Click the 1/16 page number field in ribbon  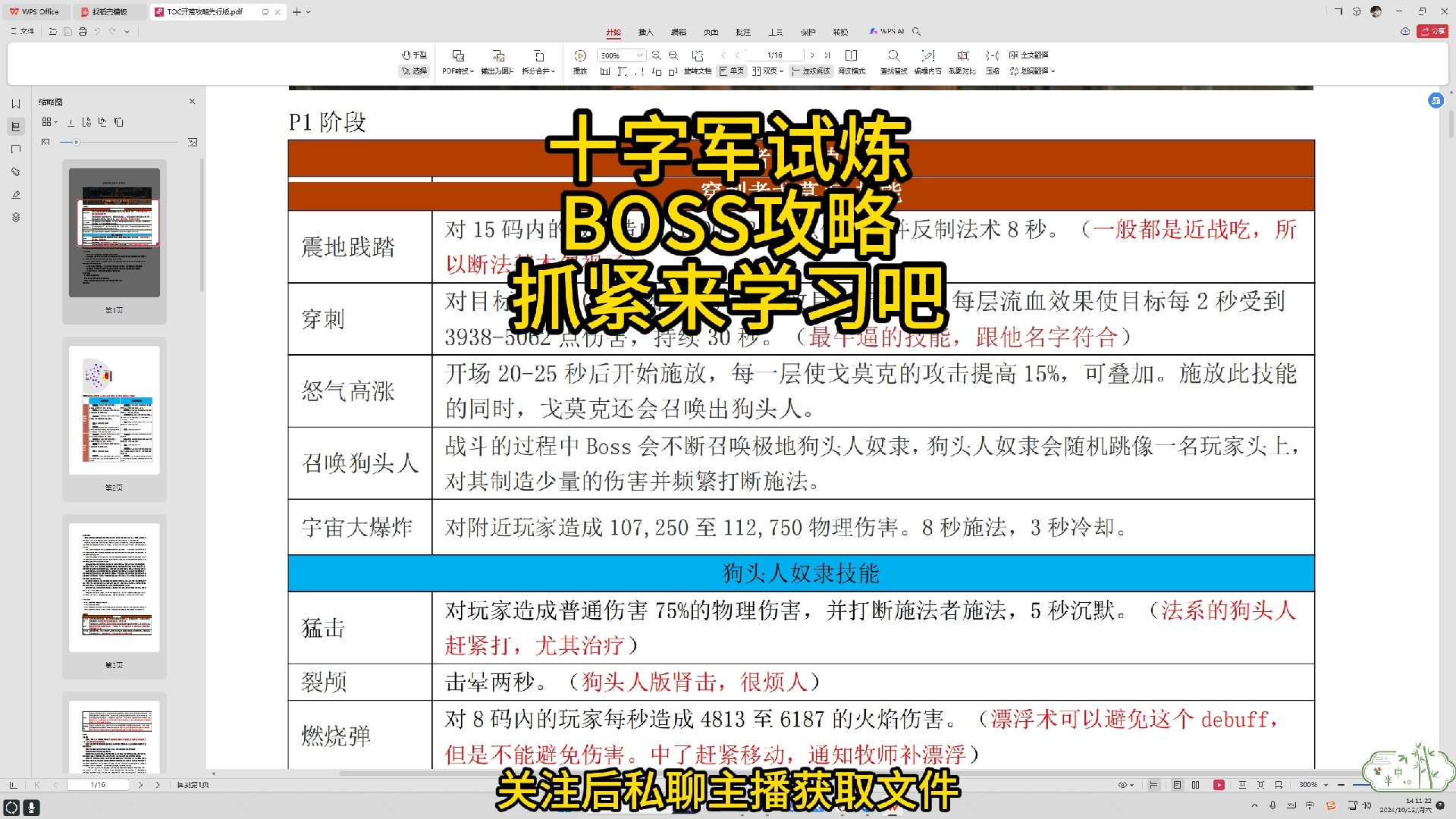(775, 55)
